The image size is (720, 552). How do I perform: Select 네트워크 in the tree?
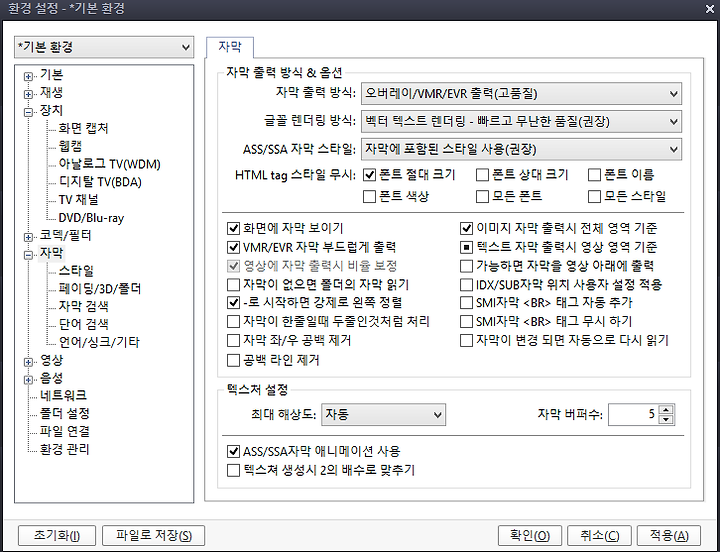point(63,395)
